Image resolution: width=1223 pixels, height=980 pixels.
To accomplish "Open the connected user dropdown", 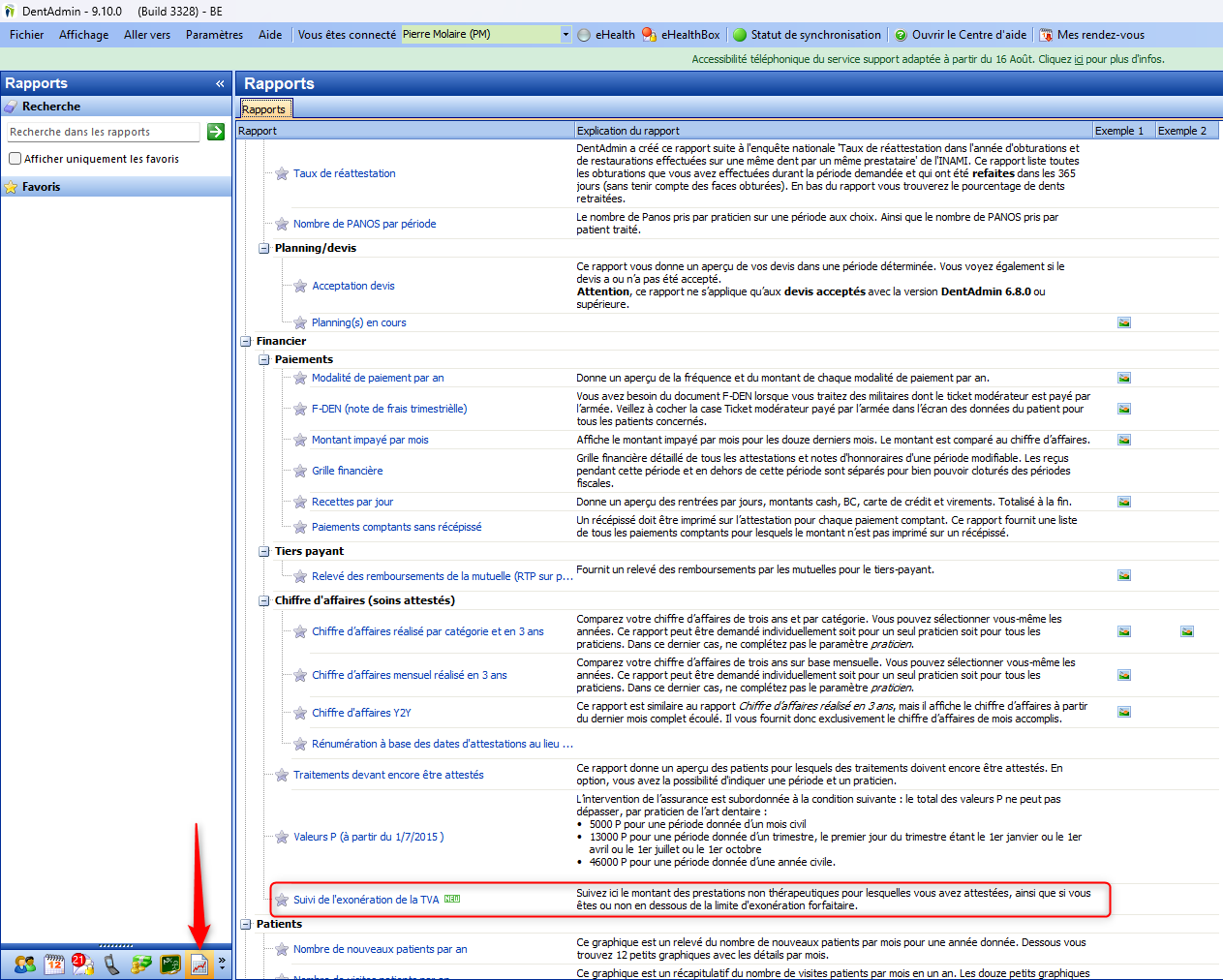I will point(566,35).
